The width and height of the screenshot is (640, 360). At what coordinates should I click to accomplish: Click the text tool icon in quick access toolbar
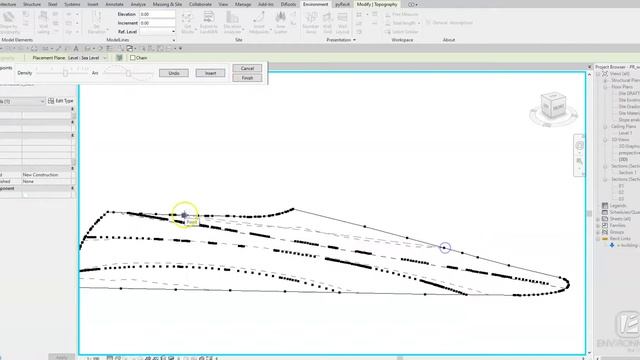click(76, 49)
